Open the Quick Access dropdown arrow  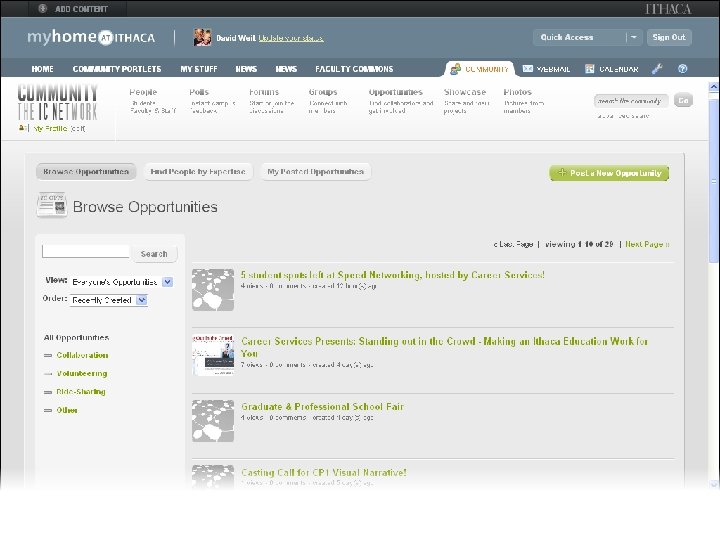point(634,37)
